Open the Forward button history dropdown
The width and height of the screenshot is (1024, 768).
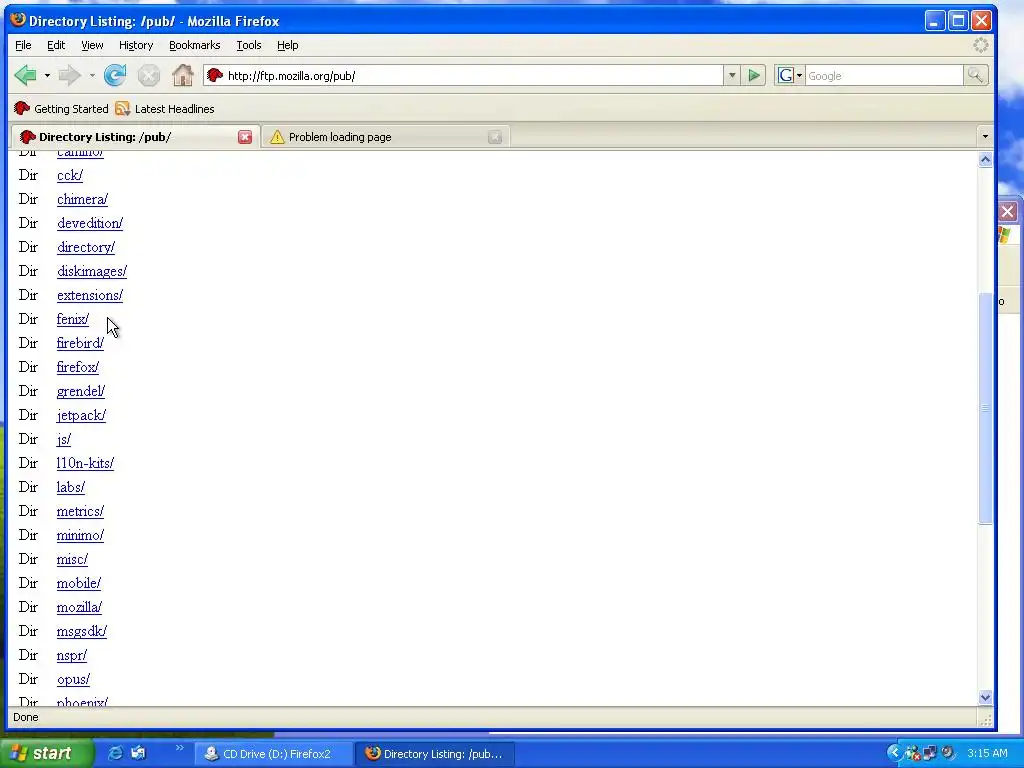click(92, 76)
